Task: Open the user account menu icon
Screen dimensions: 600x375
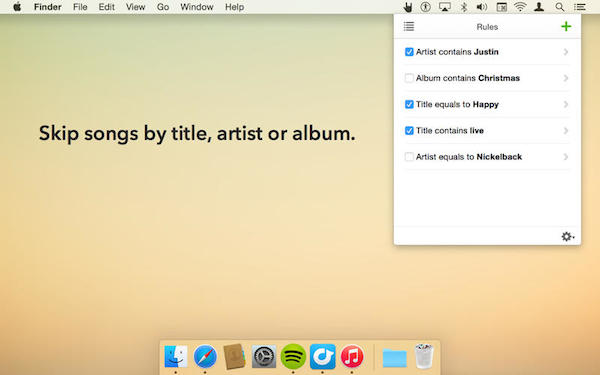Action: coord(539,7)
